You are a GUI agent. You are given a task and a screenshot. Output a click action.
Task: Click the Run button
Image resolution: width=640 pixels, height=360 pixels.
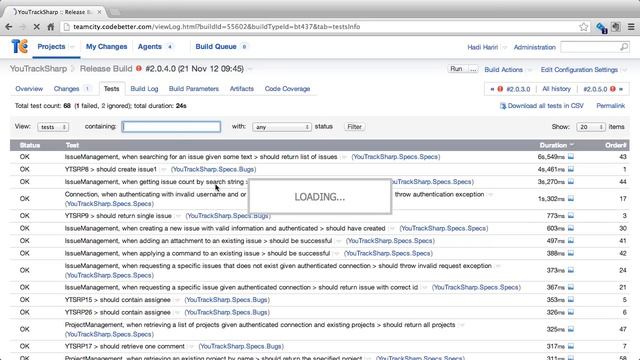(x=456, y=69)
